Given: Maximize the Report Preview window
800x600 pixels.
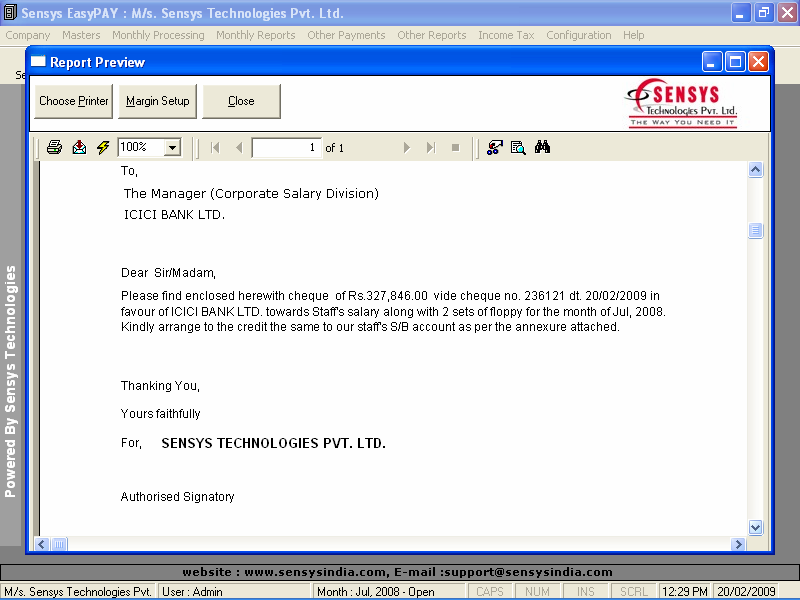Looking at the screenshot, I should (x=735, y=62).
